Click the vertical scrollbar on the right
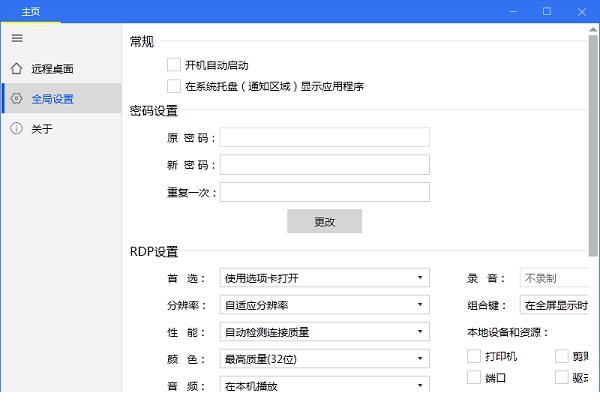 click(x=593, y=150)
